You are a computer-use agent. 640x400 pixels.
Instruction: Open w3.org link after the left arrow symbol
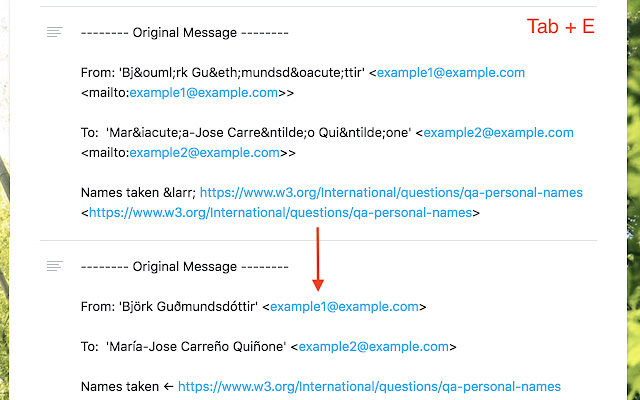point(369,387)
